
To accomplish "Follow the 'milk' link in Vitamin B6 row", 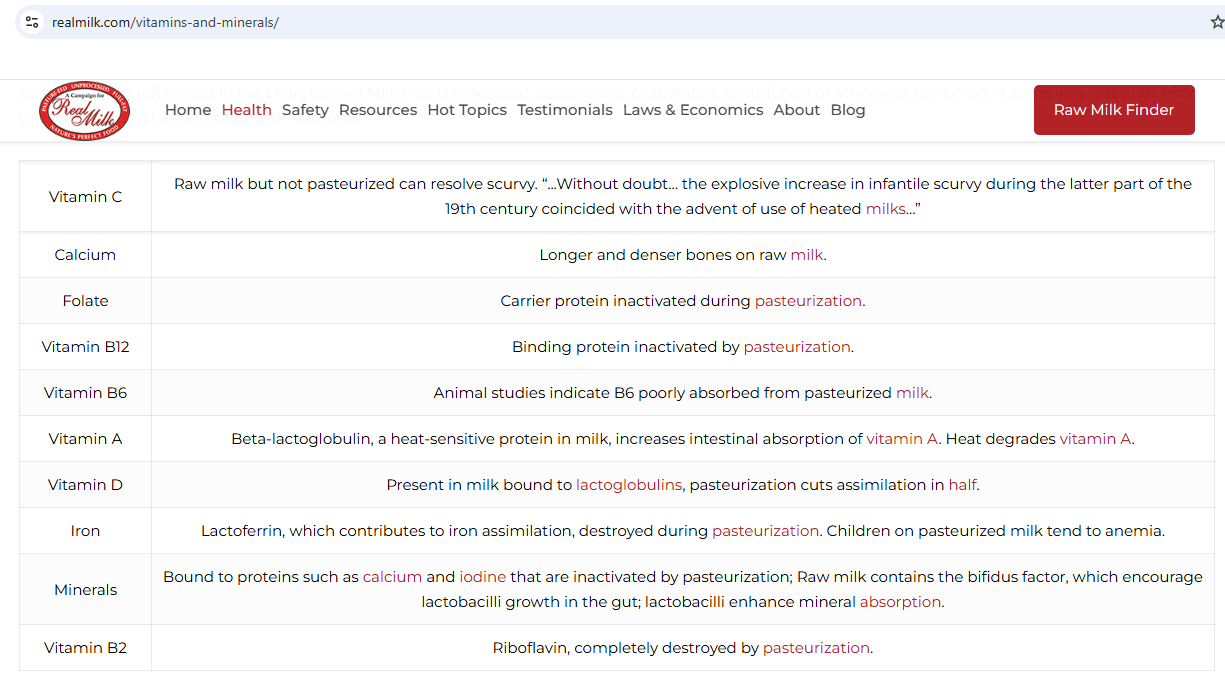I will pyautogui.click(x=912, y=393).
